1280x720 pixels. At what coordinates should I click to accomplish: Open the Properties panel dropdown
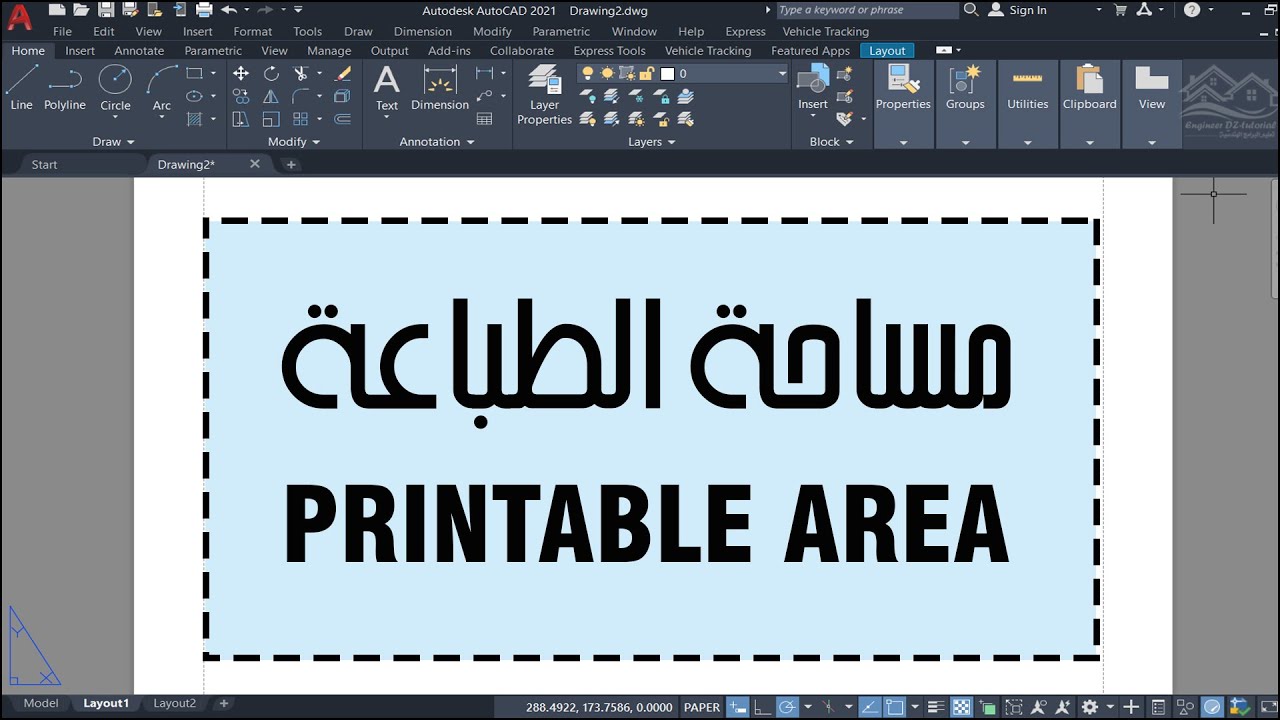[903, 142]
